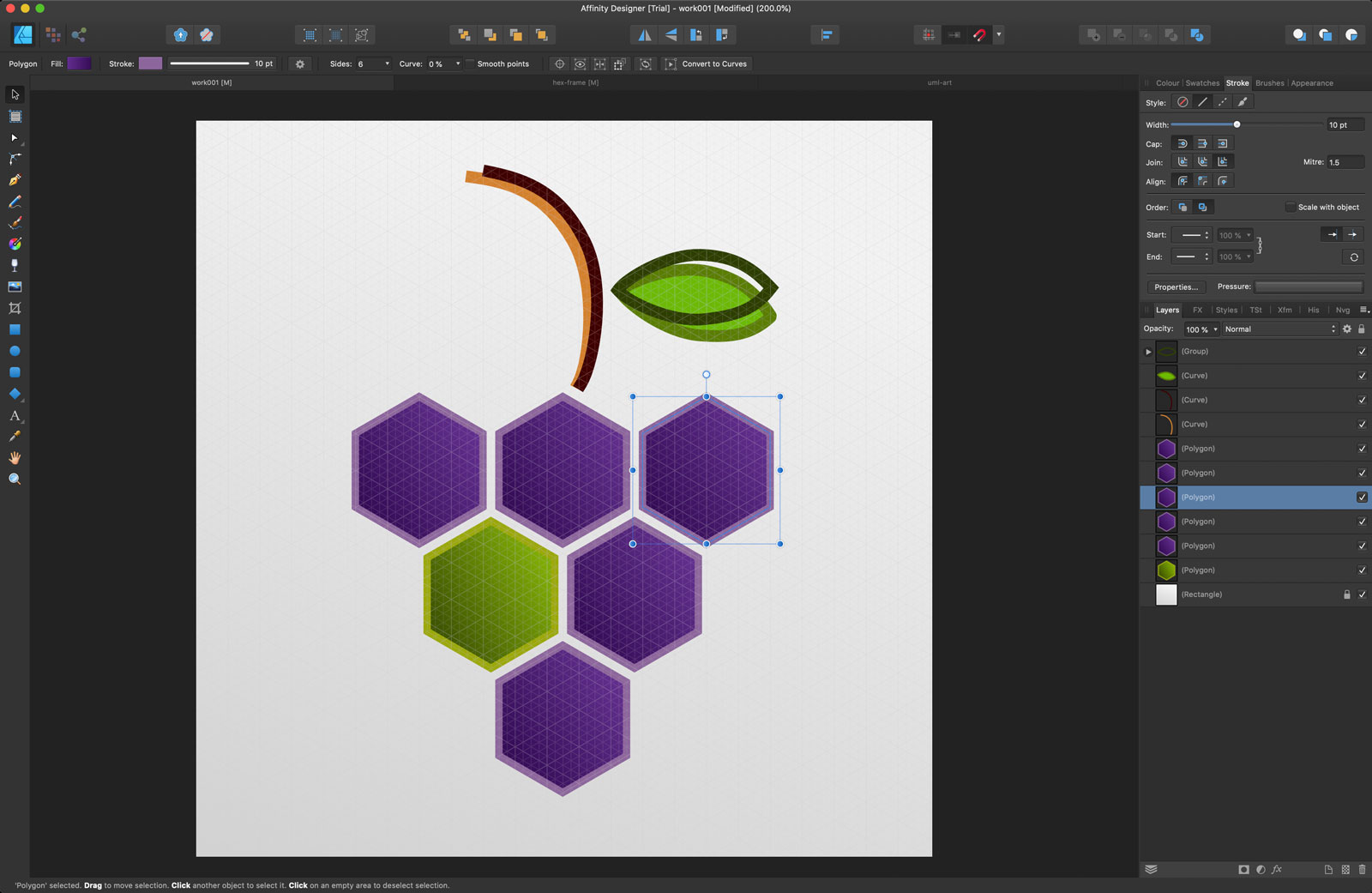This screenshot has height=893, width=1372.
Task: Expand the Group layer disclosure triangle
Action: (1148, 352)
